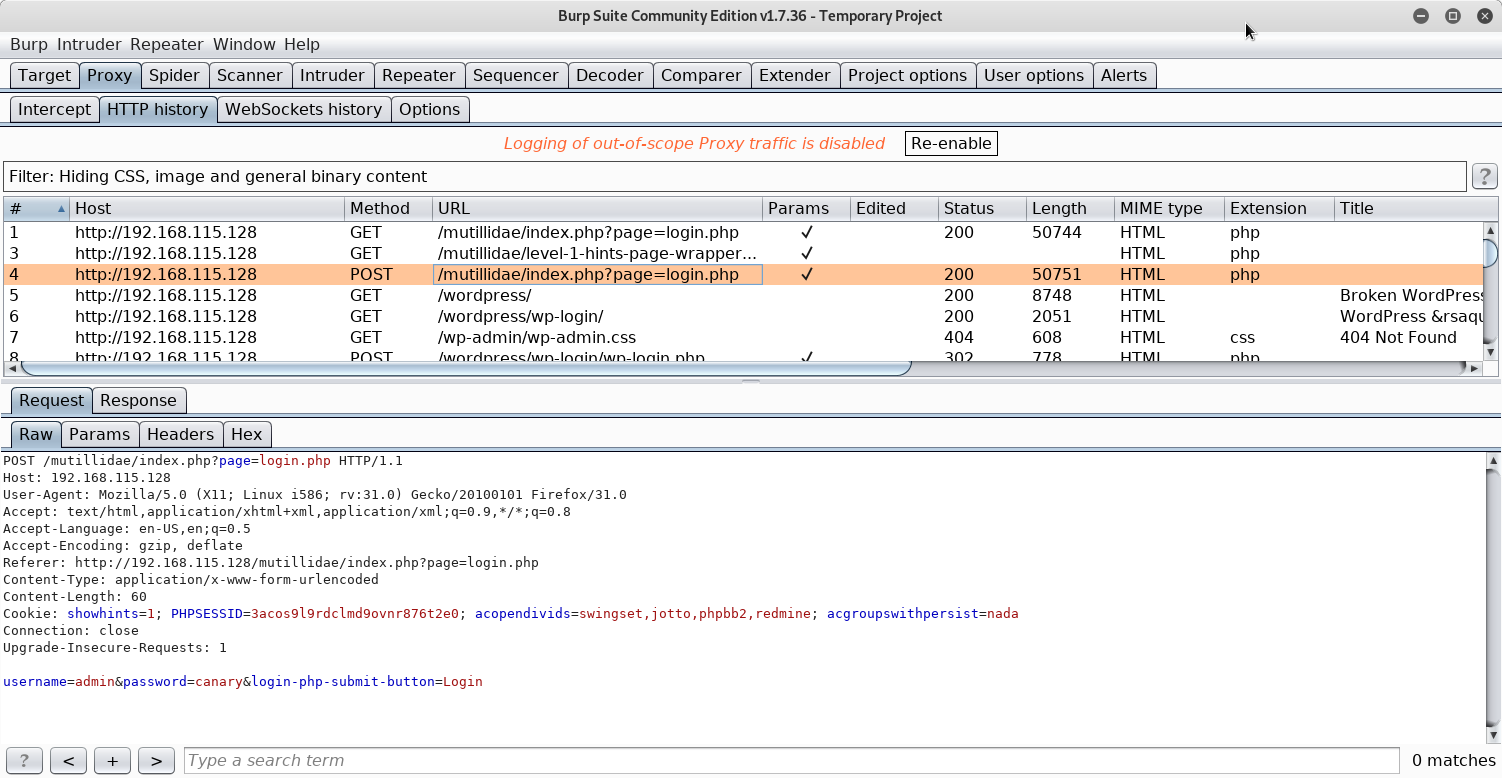The image size is (1502, 778).
Task: Click the Broken WordPress title cell
Action: pos(1411,296)
